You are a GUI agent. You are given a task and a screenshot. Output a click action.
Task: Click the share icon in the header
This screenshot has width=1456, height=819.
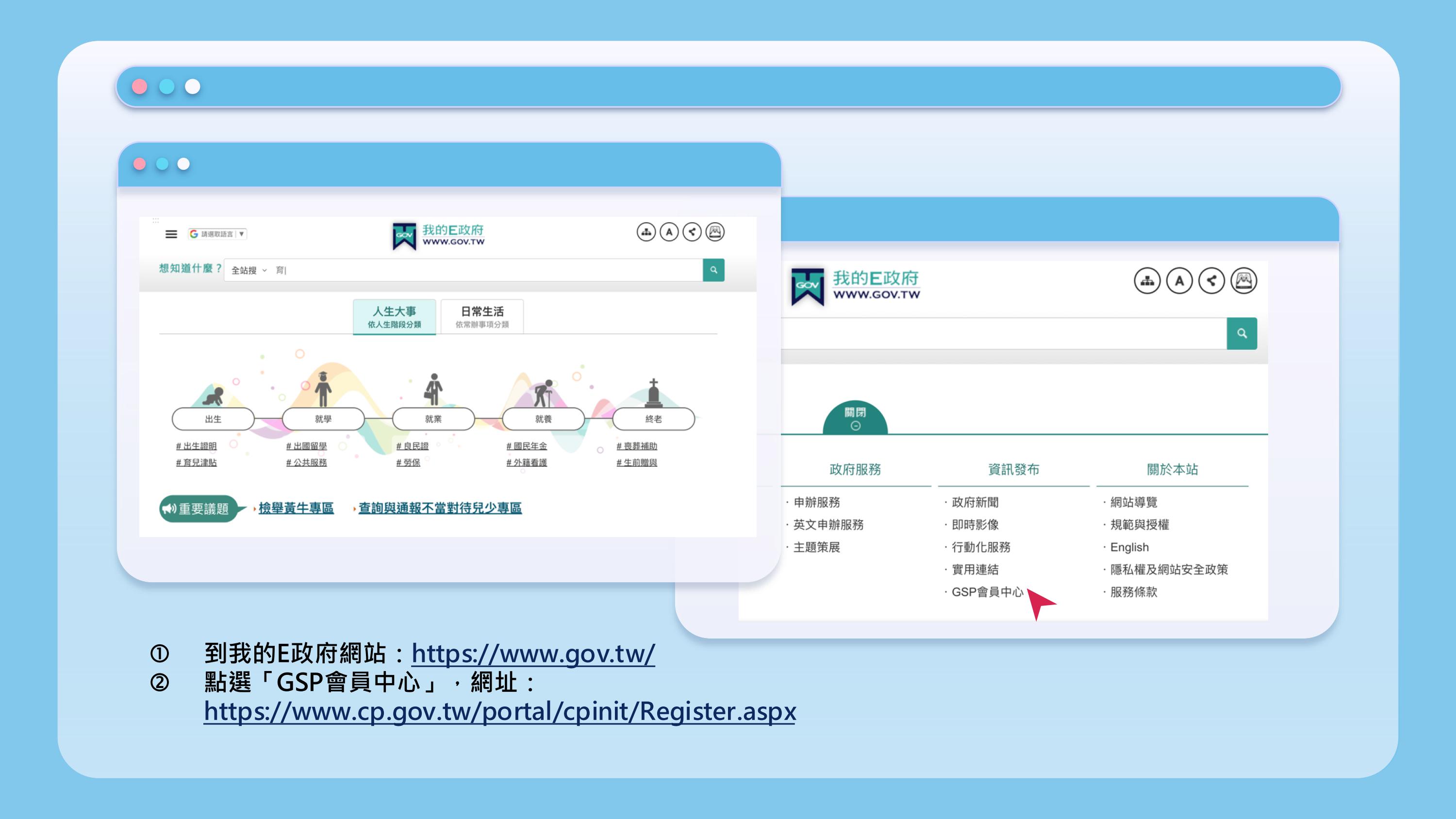pyautogui.click(x=693, y=232)
